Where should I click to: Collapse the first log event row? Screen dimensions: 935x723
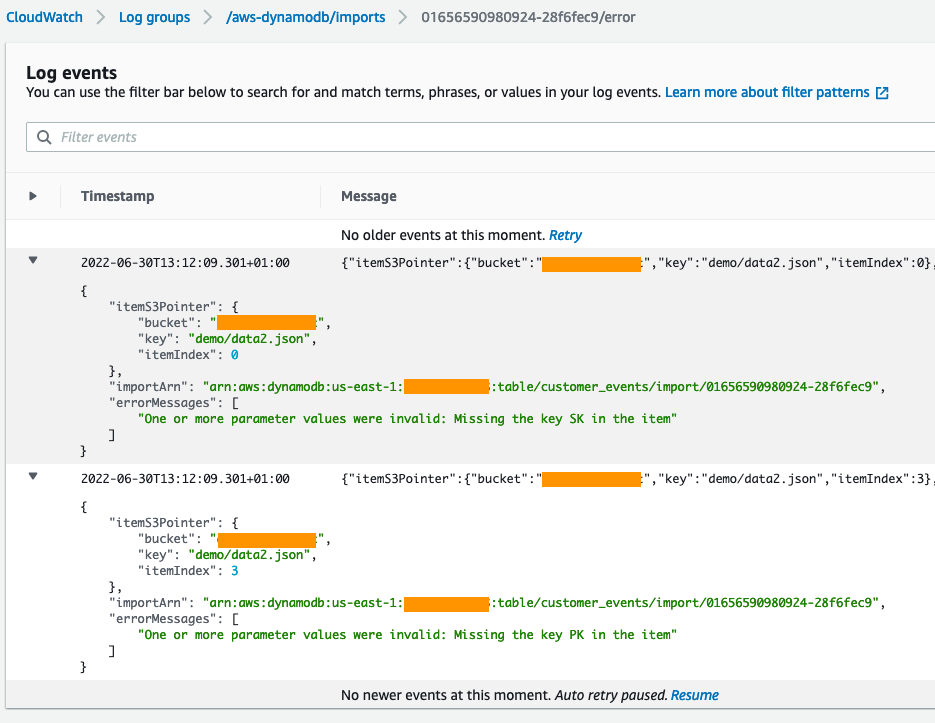pyautogui.click(x=33, y=261)
